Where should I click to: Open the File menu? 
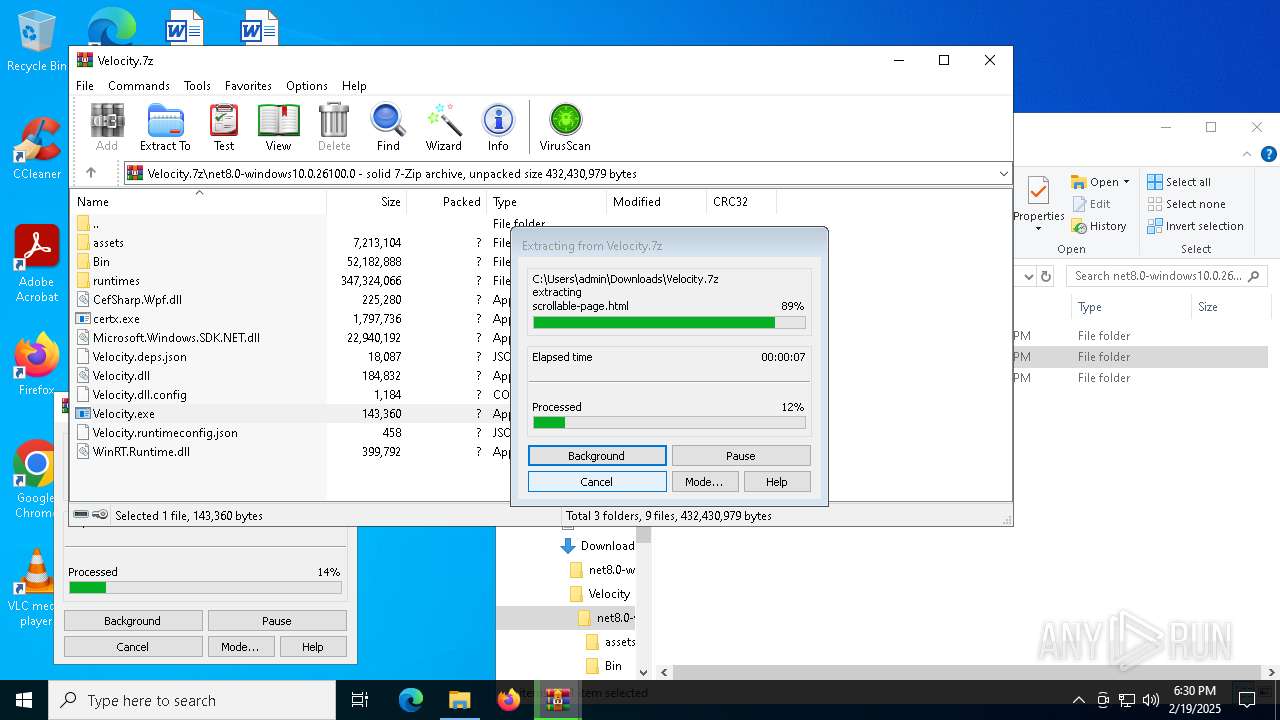[85, 86]
